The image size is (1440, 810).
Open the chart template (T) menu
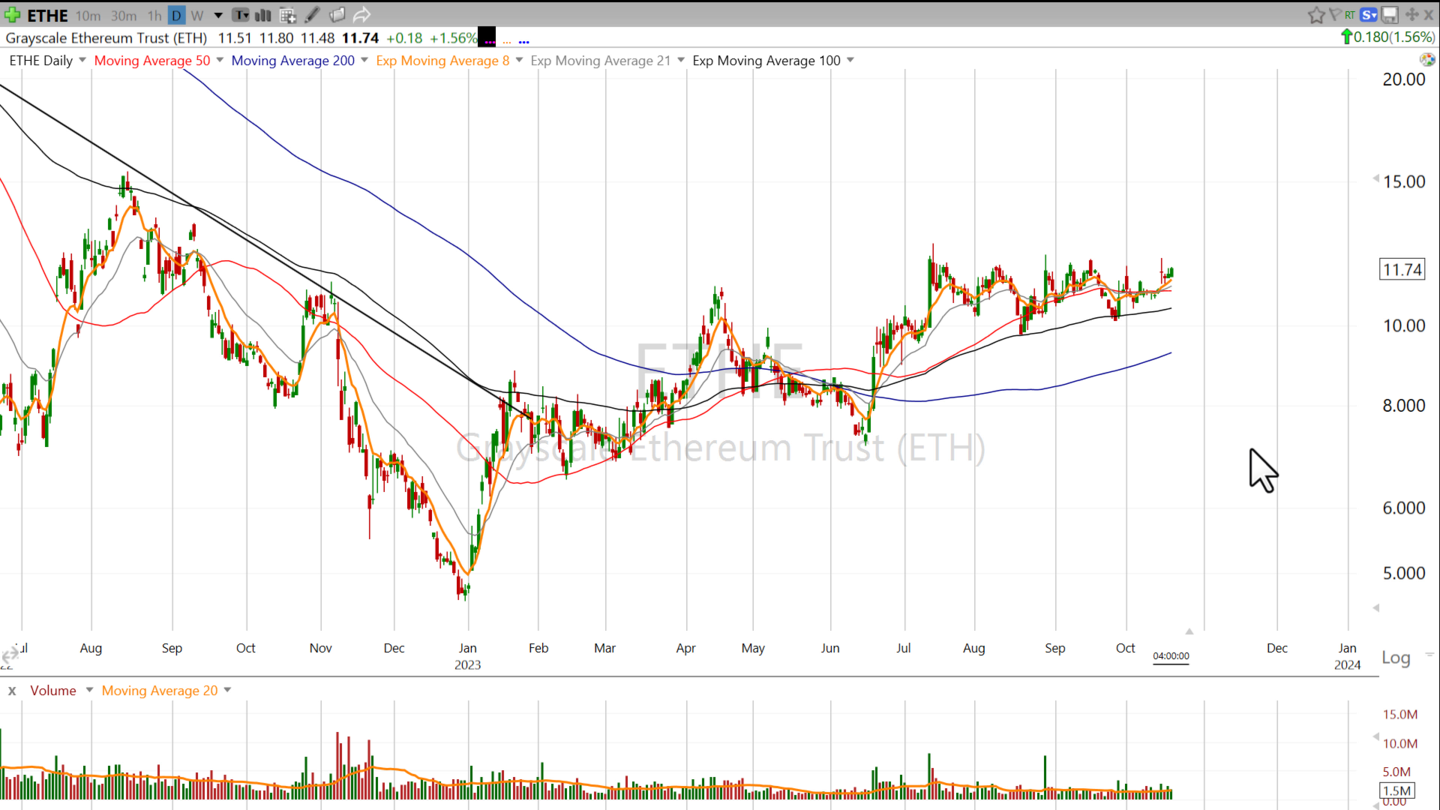pyautogui.click(x=241, y=15)
